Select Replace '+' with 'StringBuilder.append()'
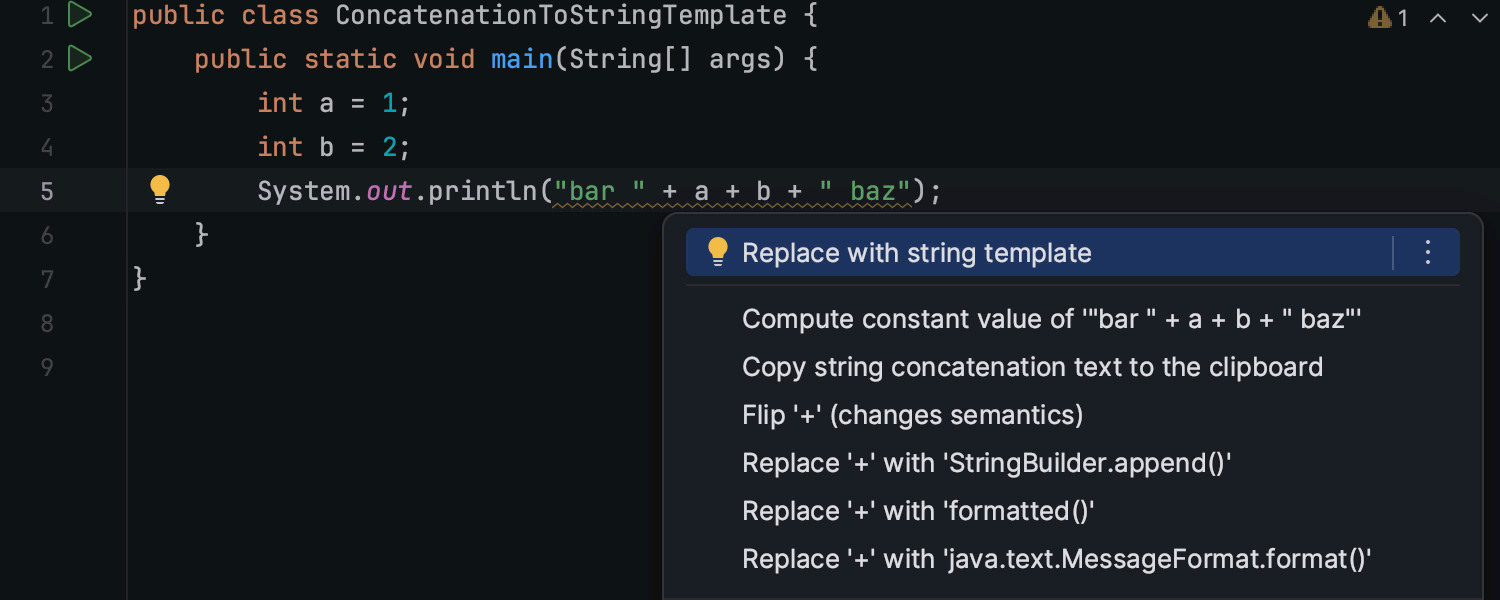This screenshot has width=1500, height=600. pyautogui.click(x=986, y=463)
